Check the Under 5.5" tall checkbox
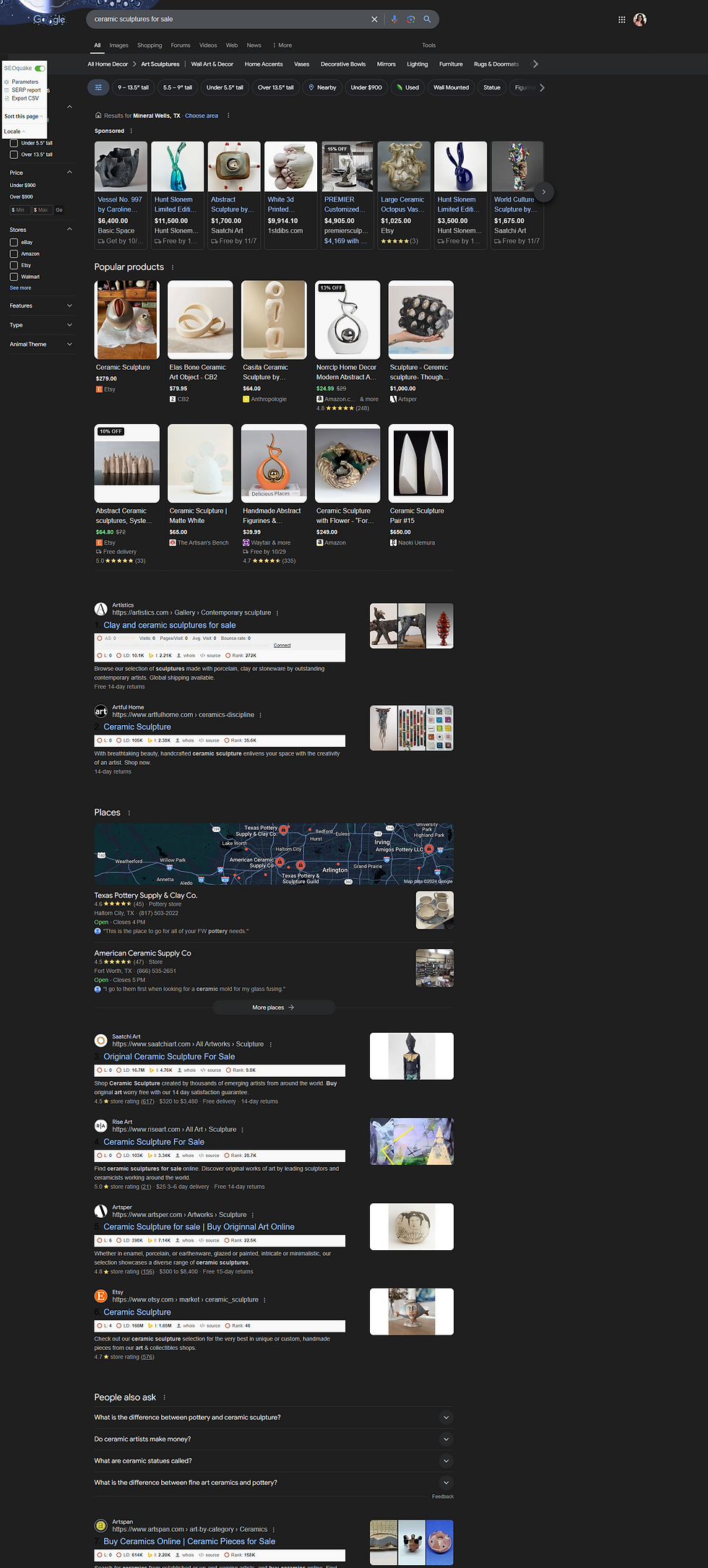Screen dimensions: 708x1568 (x=14, y=143)
